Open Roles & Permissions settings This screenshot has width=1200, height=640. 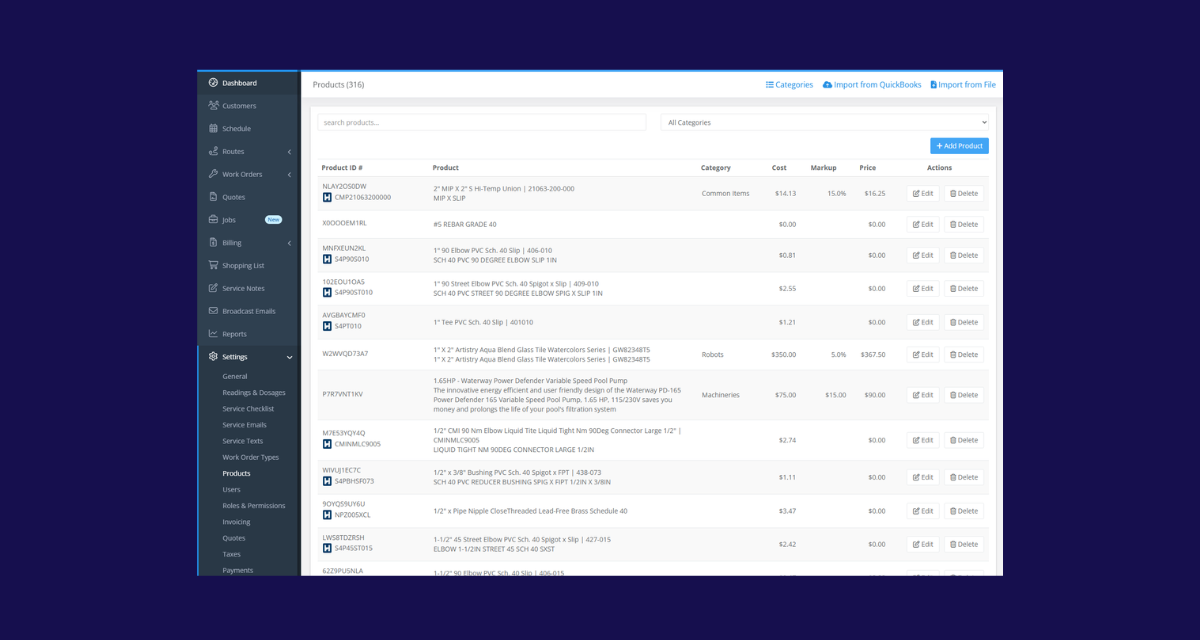(254, 506)
